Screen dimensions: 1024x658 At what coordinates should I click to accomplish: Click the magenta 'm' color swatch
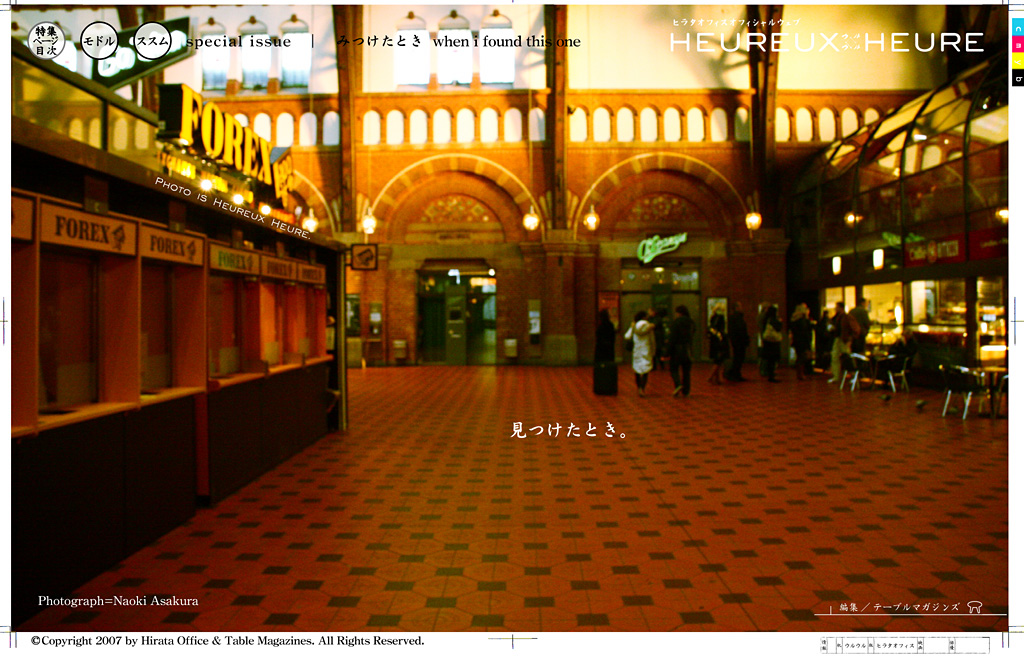tap(1017, 45)
